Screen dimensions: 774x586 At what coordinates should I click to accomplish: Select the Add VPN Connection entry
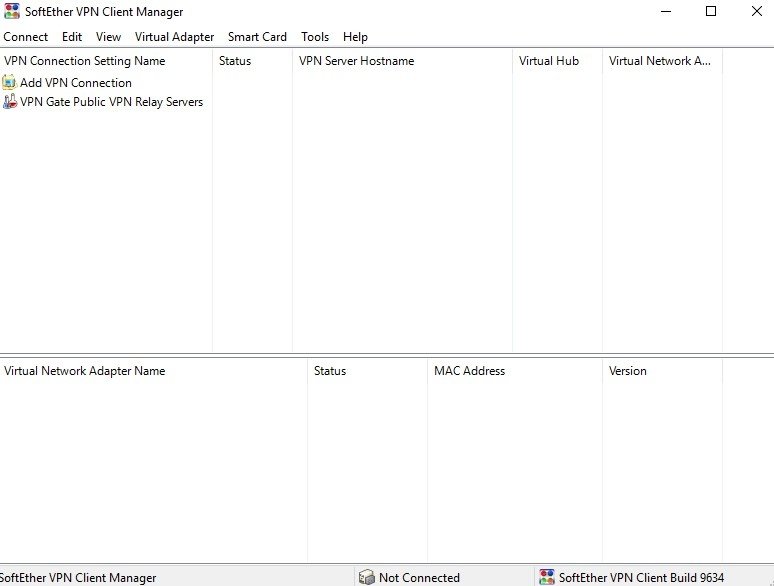point(76,82)
